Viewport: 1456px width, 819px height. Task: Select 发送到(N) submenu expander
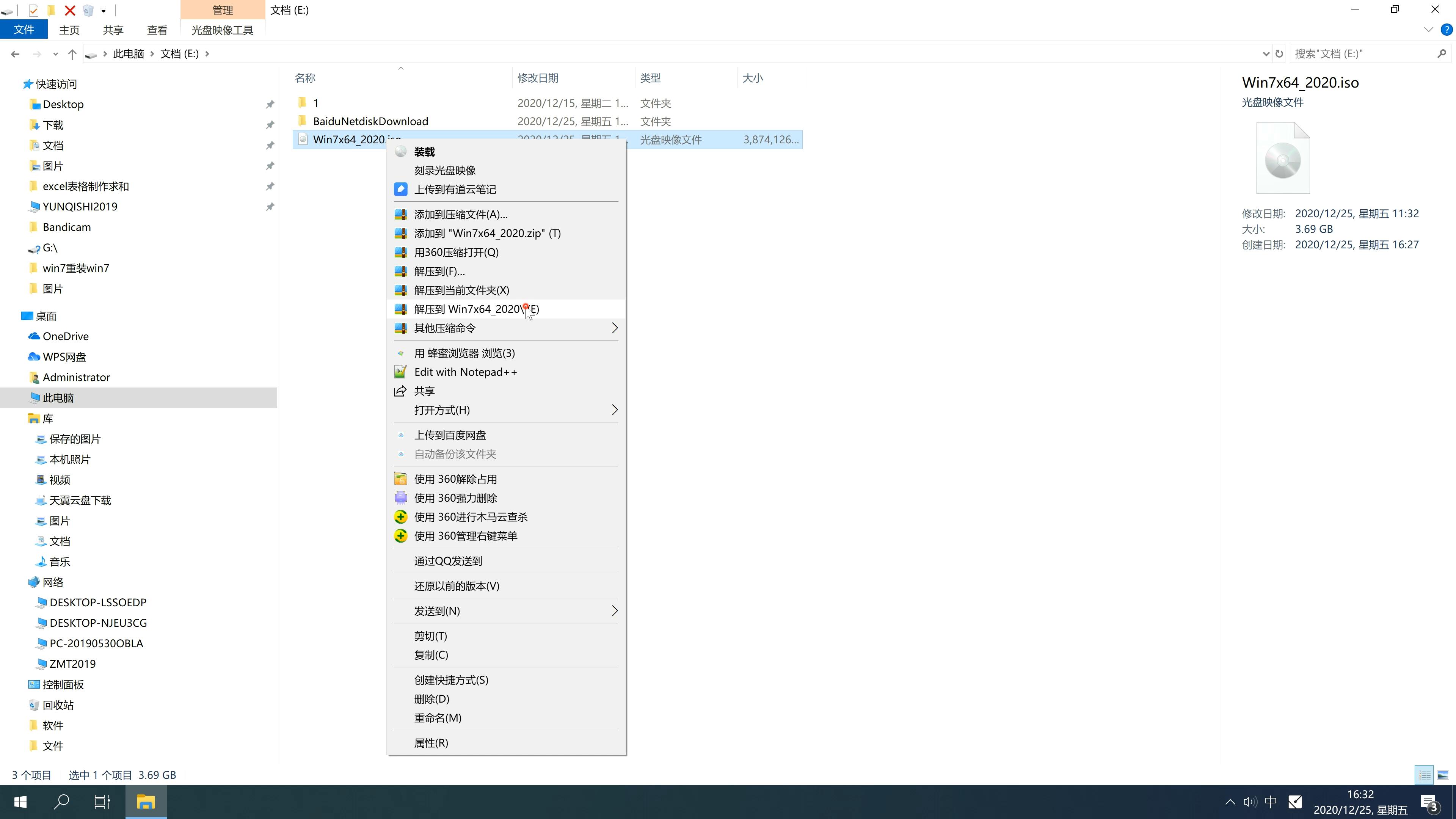[x=614, y=611]
